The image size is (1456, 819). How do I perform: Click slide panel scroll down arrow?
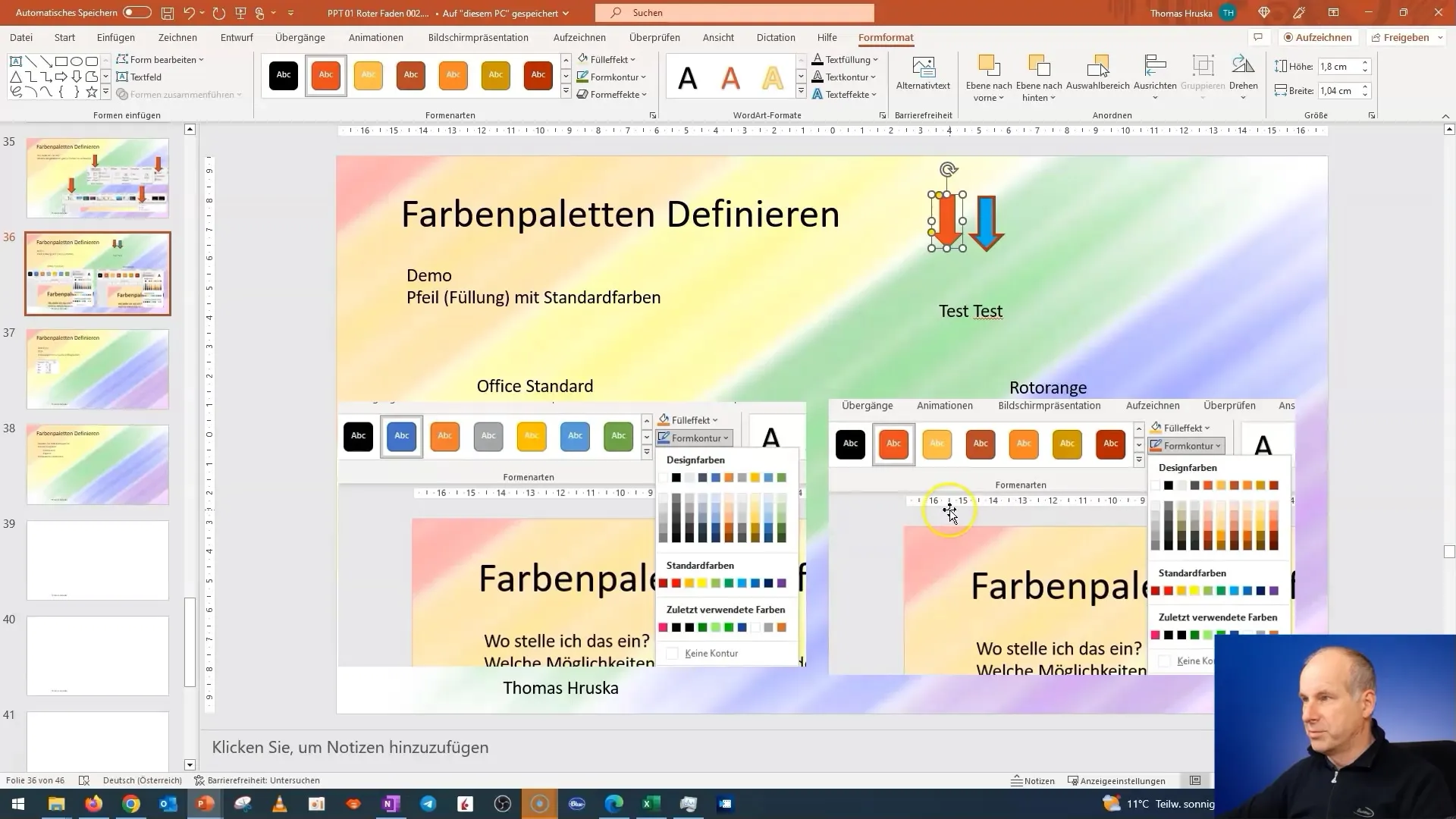190,764
